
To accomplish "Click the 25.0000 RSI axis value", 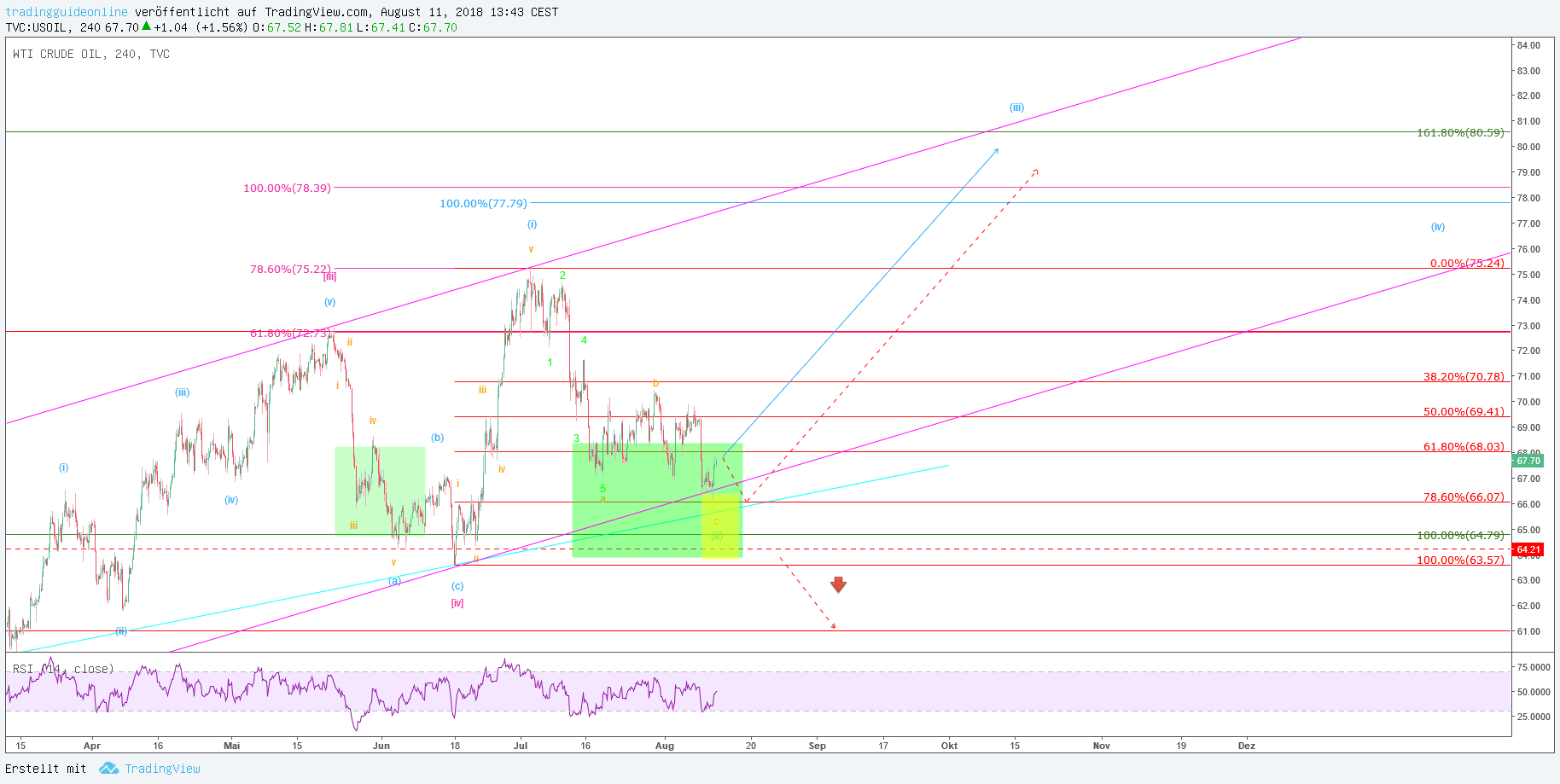I will 1534,717.
